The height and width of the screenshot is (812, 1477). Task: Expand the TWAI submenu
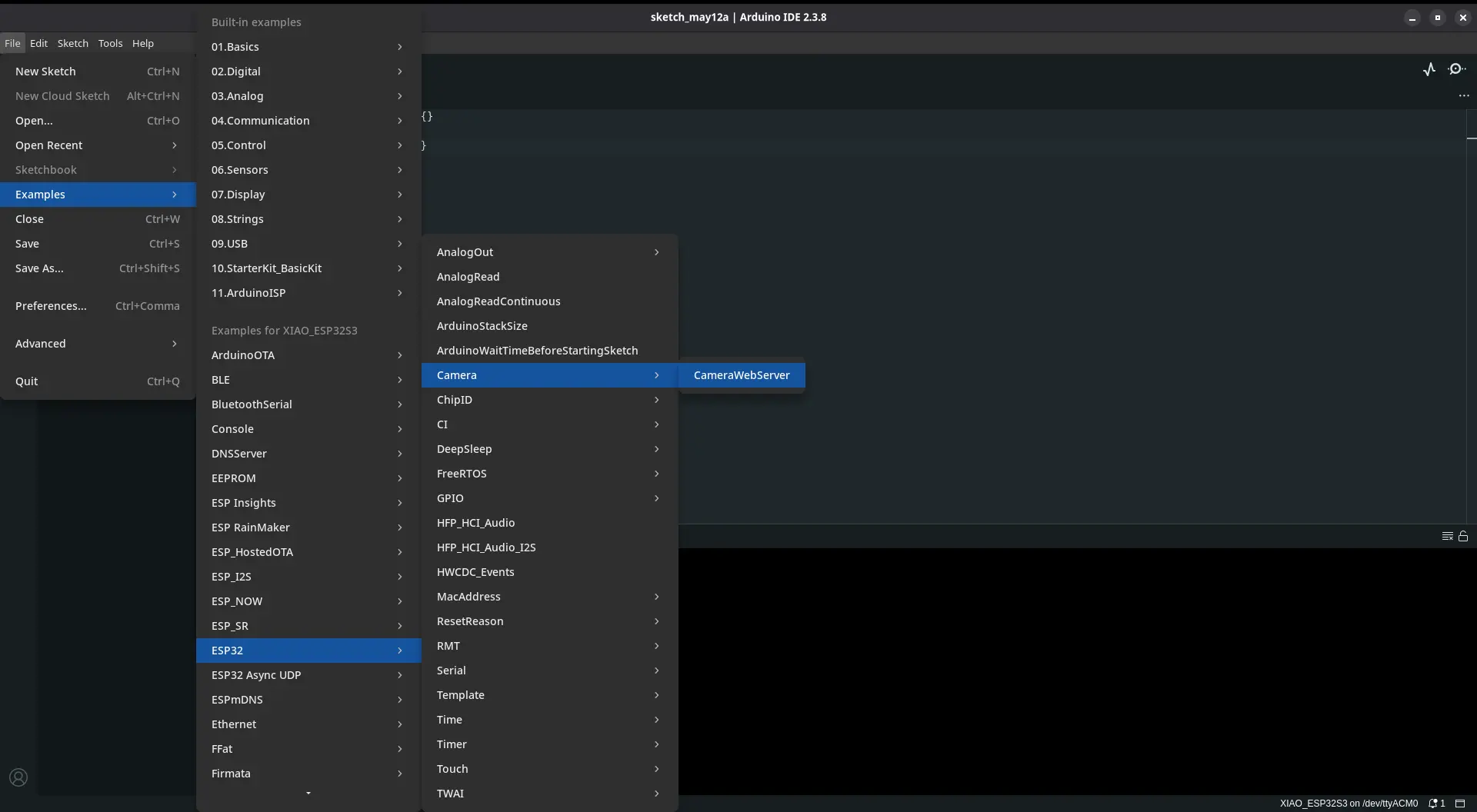550,794
